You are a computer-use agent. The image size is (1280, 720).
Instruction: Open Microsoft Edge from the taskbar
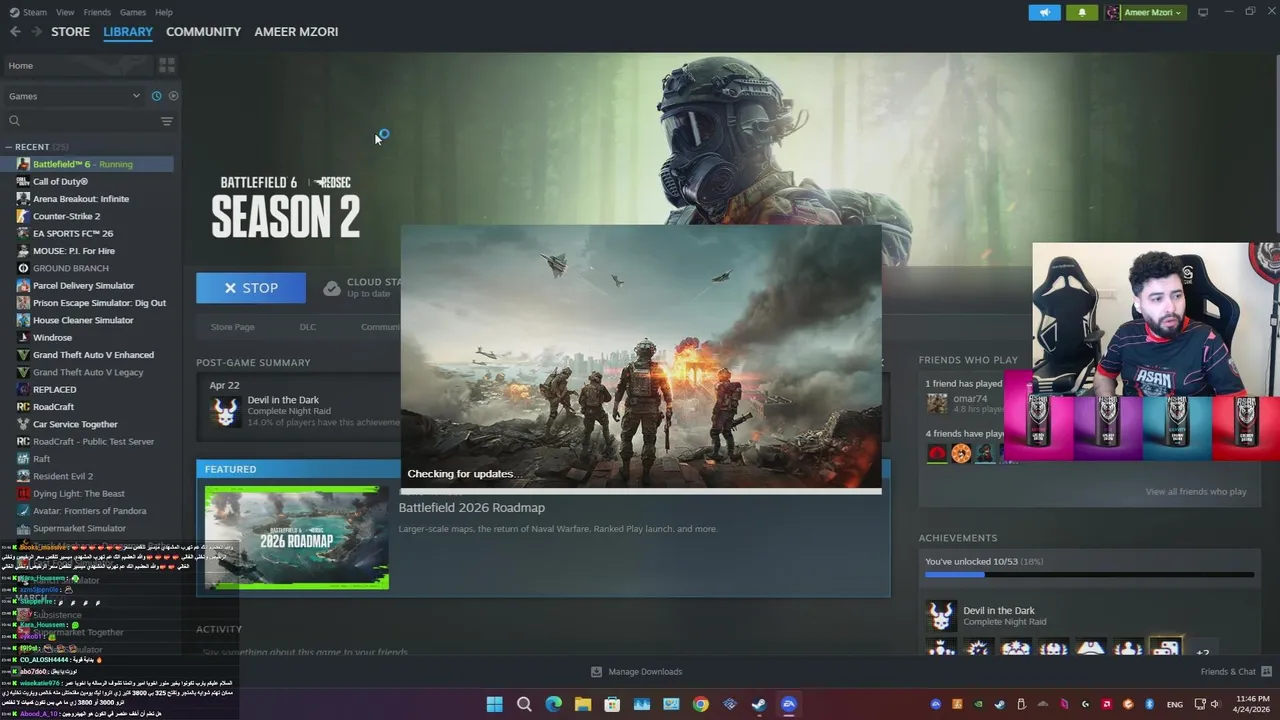(553, 704)
